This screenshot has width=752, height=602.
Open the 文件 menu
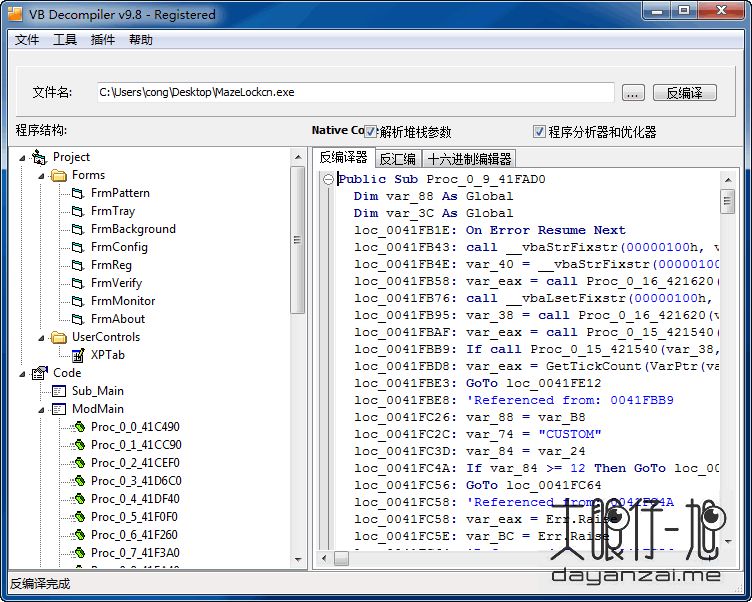click(26, 39)
